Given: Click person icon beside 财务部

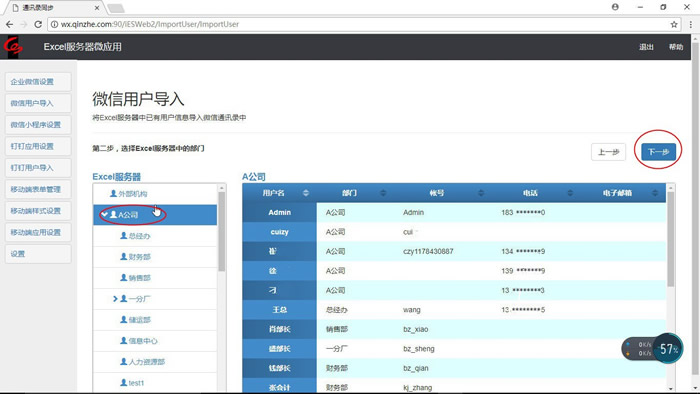Looking at the screenshot, I should [x=124, y=257].
